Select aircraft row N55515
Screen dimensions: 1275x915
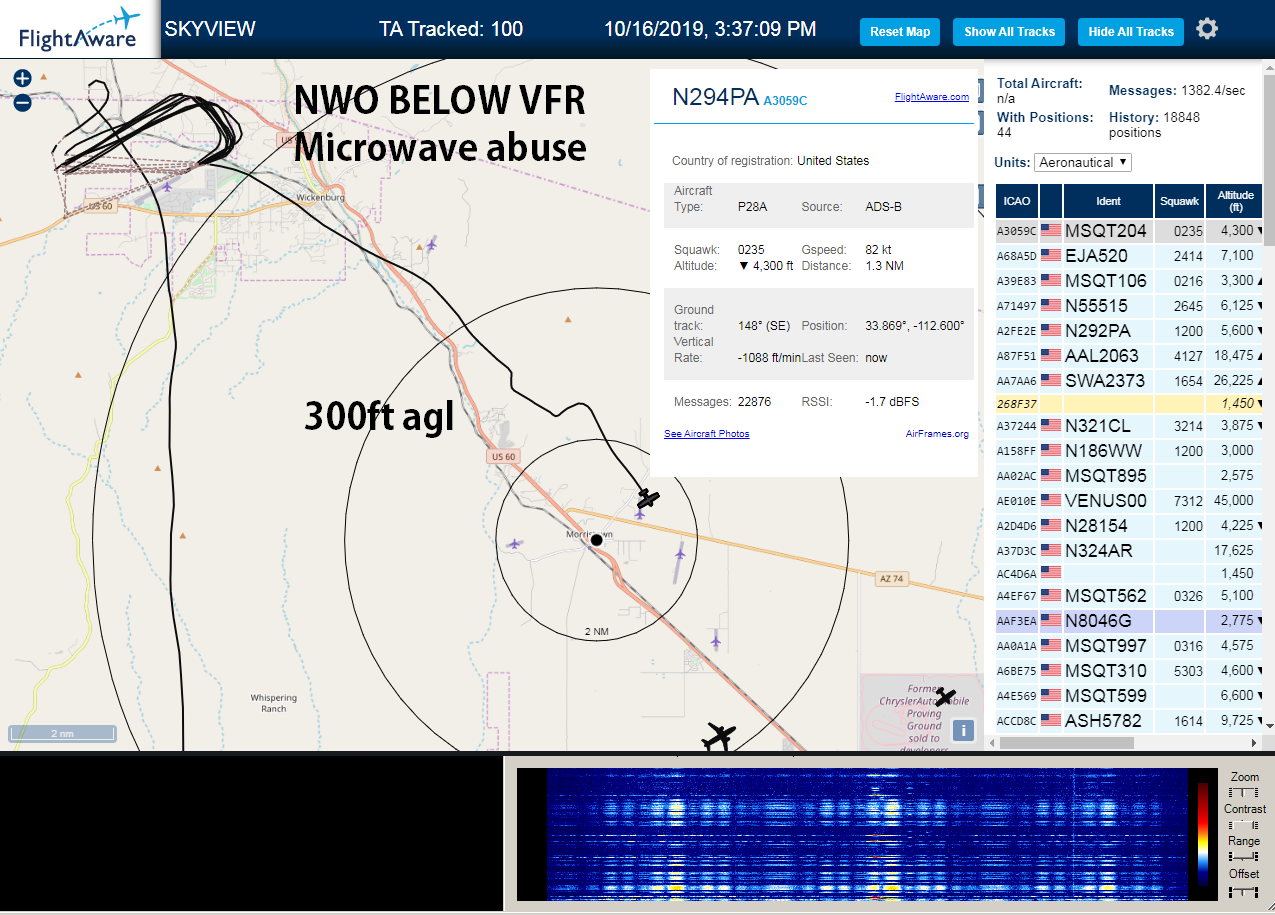coord(1130,305)
